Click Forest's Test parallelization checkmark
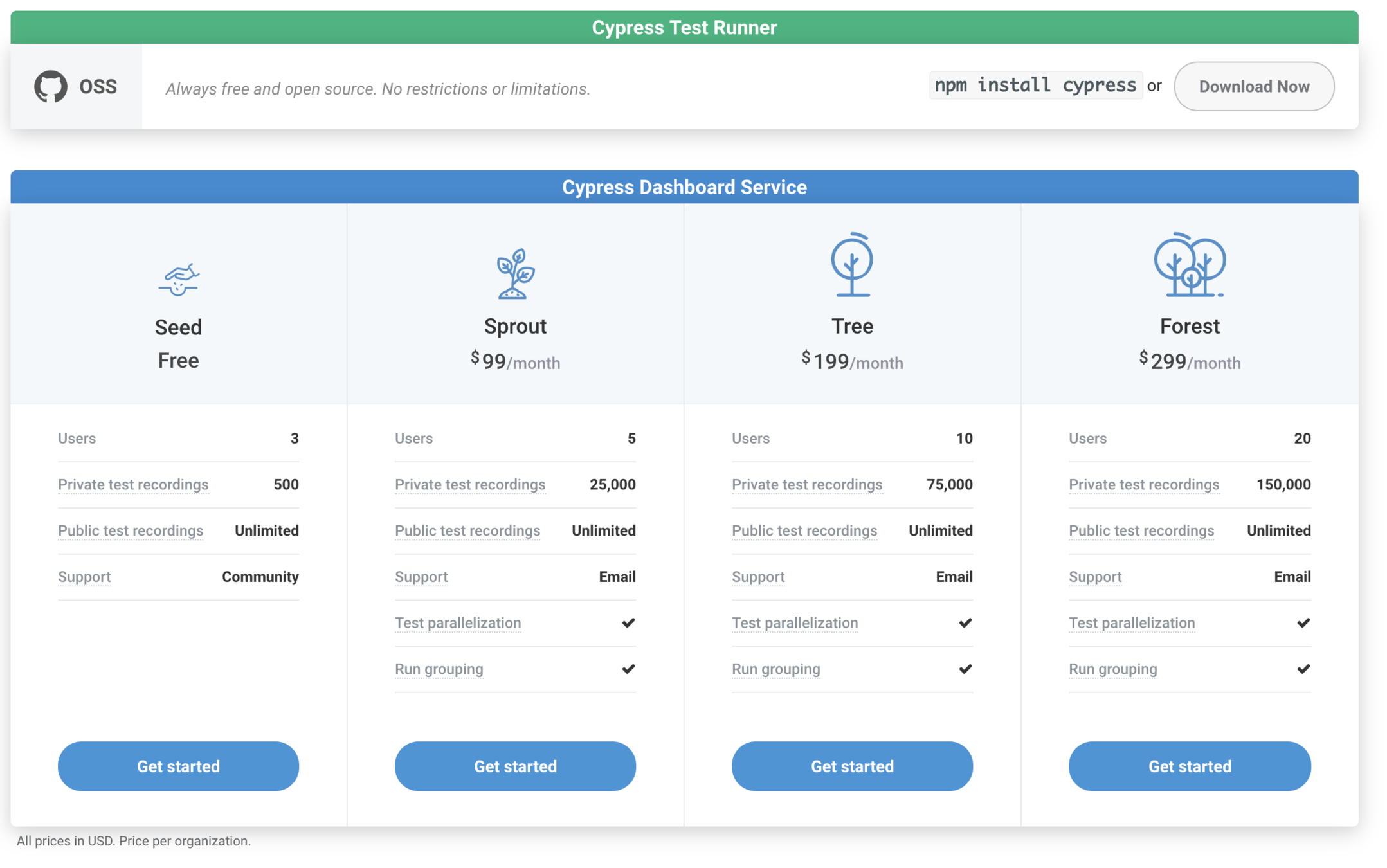 tap(1303, 622)
